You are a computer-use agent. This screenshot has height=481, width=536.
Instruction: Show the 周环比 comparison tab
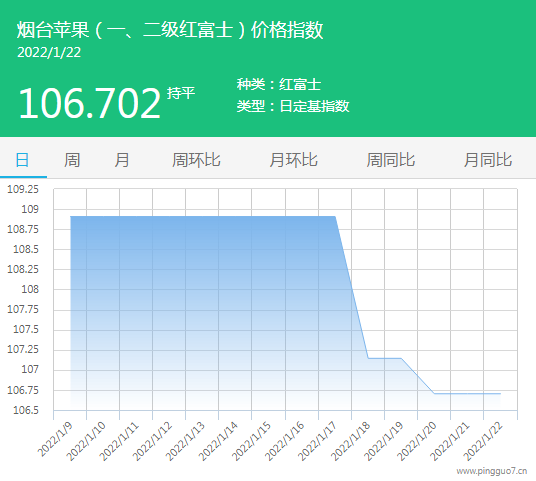pos(196,160)
